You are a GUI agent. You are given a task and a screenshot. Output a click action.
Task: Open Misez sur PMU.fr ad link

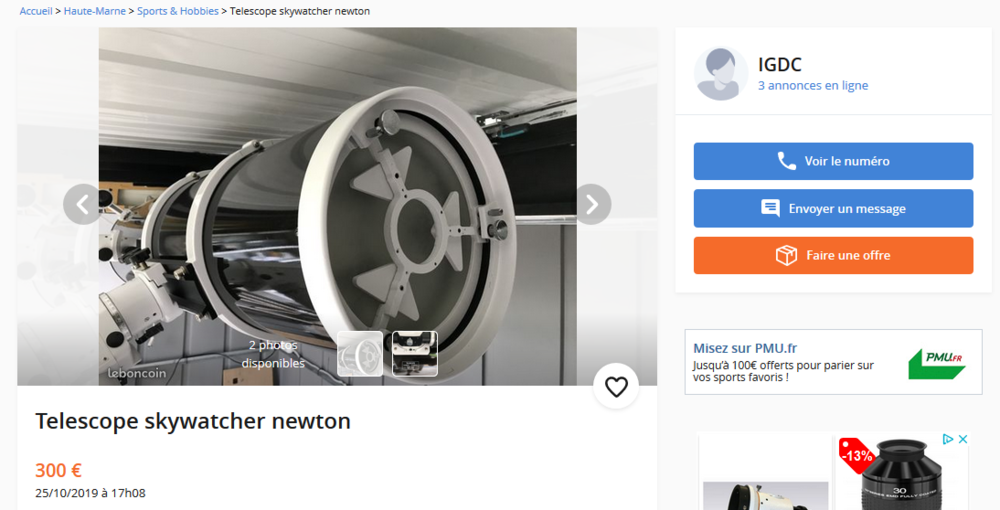click(x=745, y=348)
